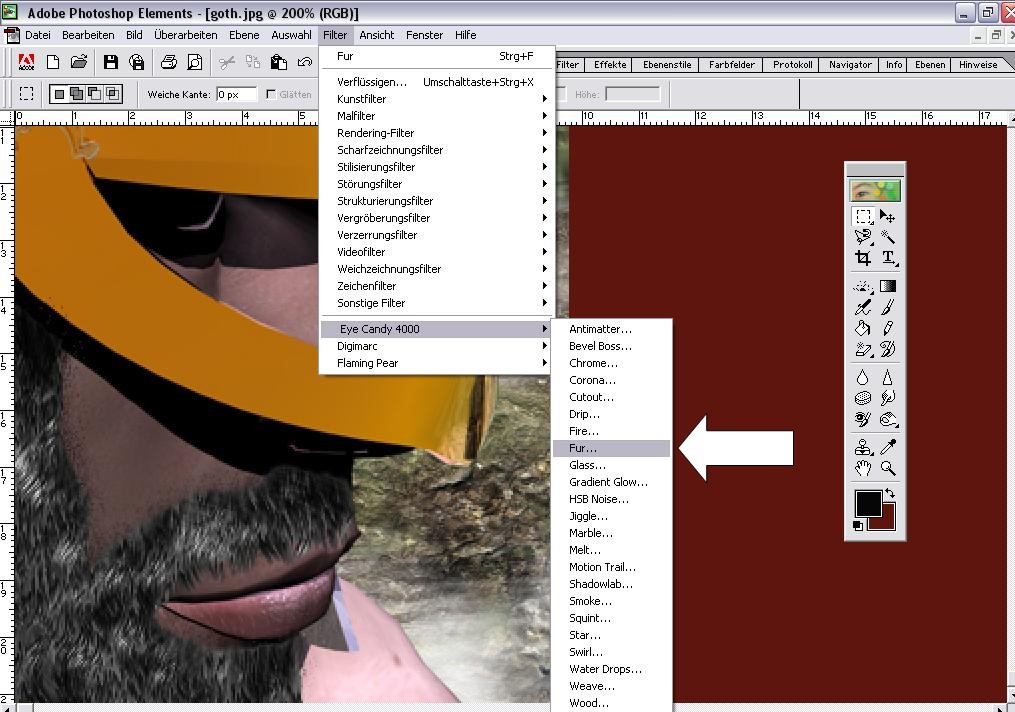
Task: Select the Crop tool
Action: pos(863,258)
